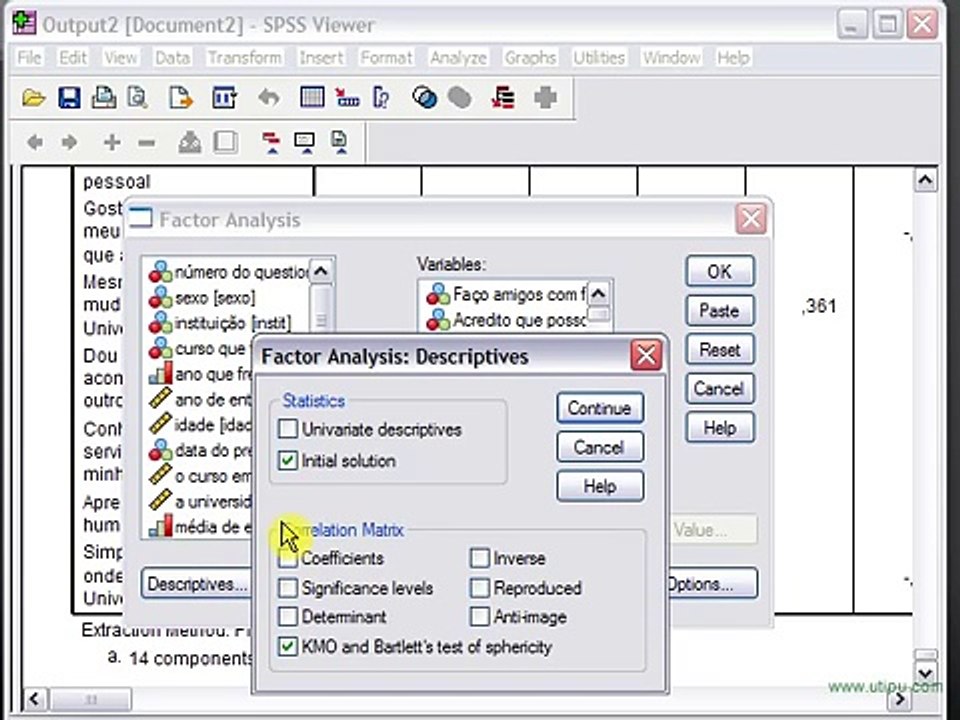Enable Significance levels checkbox
Viewport: 960px width, 720px height.
tap(288, 588)
